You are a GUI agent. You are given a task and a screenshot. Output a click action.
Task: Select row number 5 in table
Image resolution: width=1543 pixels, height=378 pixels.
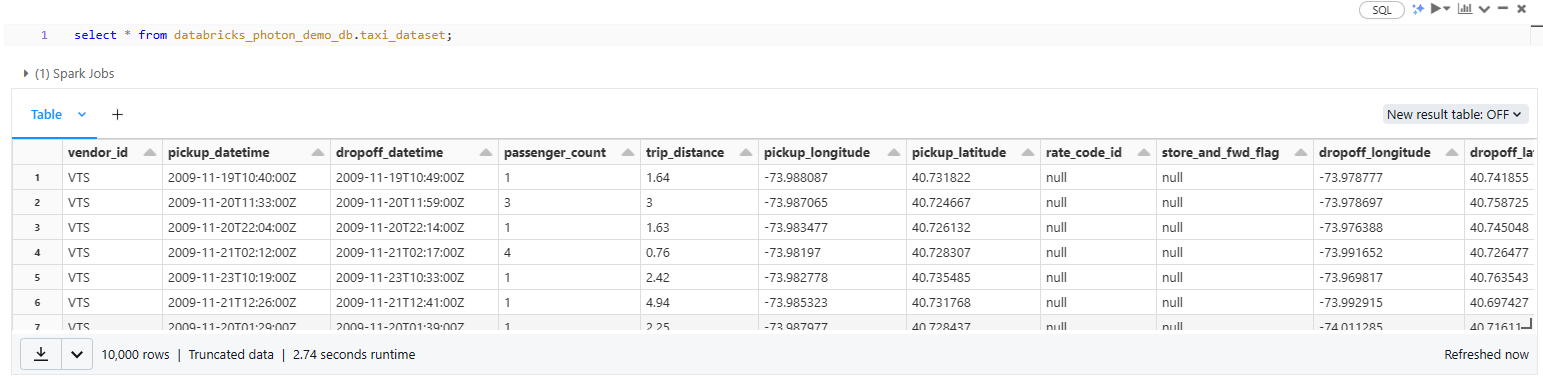click(37, 277)
